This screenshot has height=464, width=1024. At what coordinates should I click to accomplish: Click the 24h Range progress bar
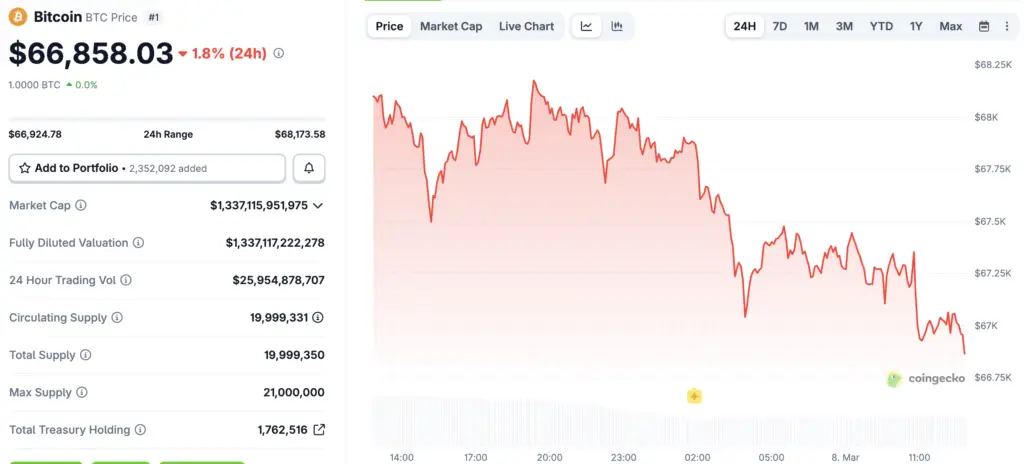pos(167,120)
